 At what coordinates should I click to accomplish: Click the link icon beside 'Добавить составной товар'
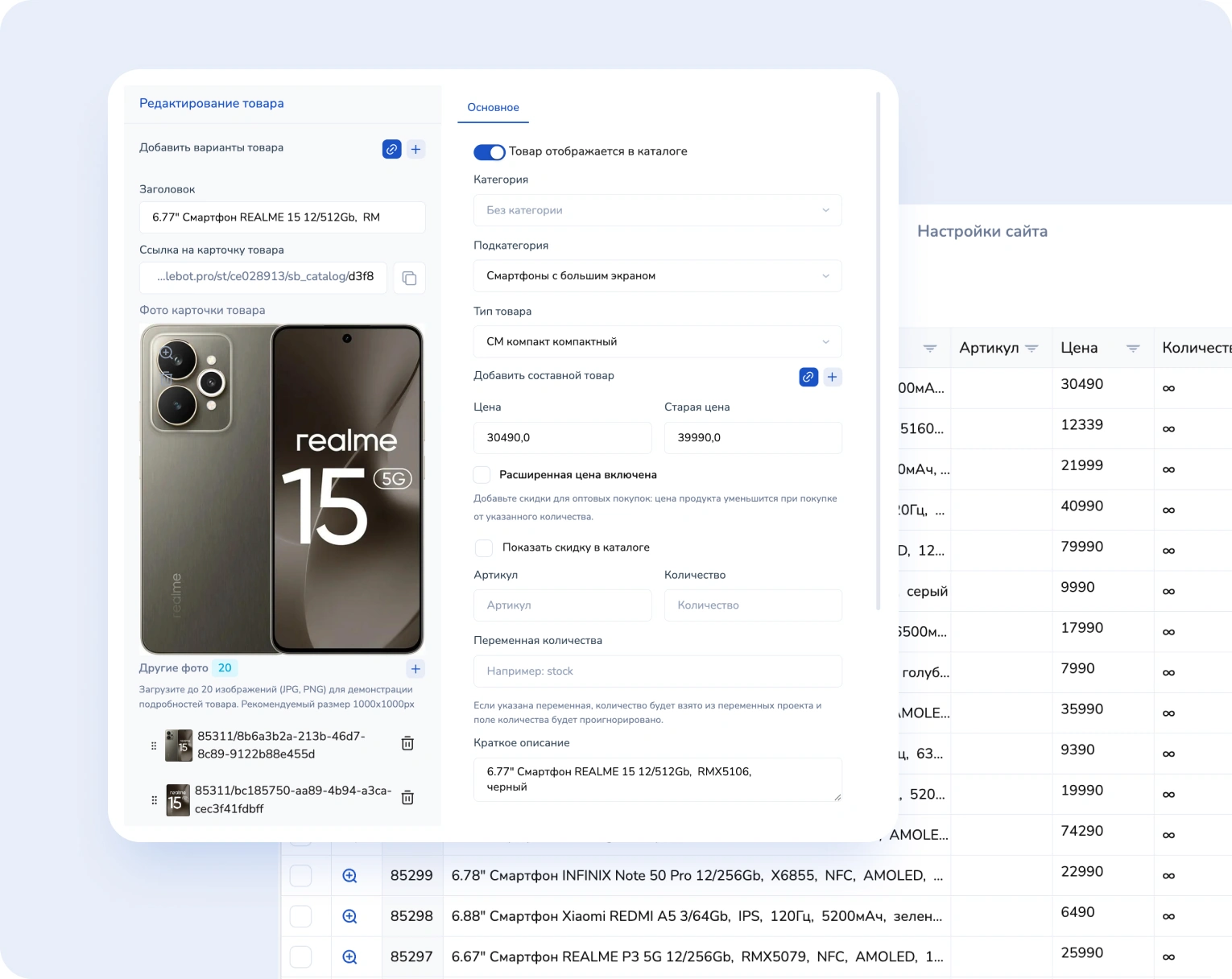(x=808, y=377)
